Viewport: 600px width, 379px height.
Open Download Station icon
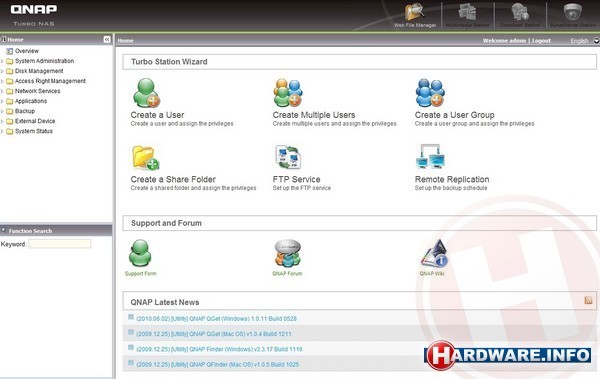click(520, 12)
